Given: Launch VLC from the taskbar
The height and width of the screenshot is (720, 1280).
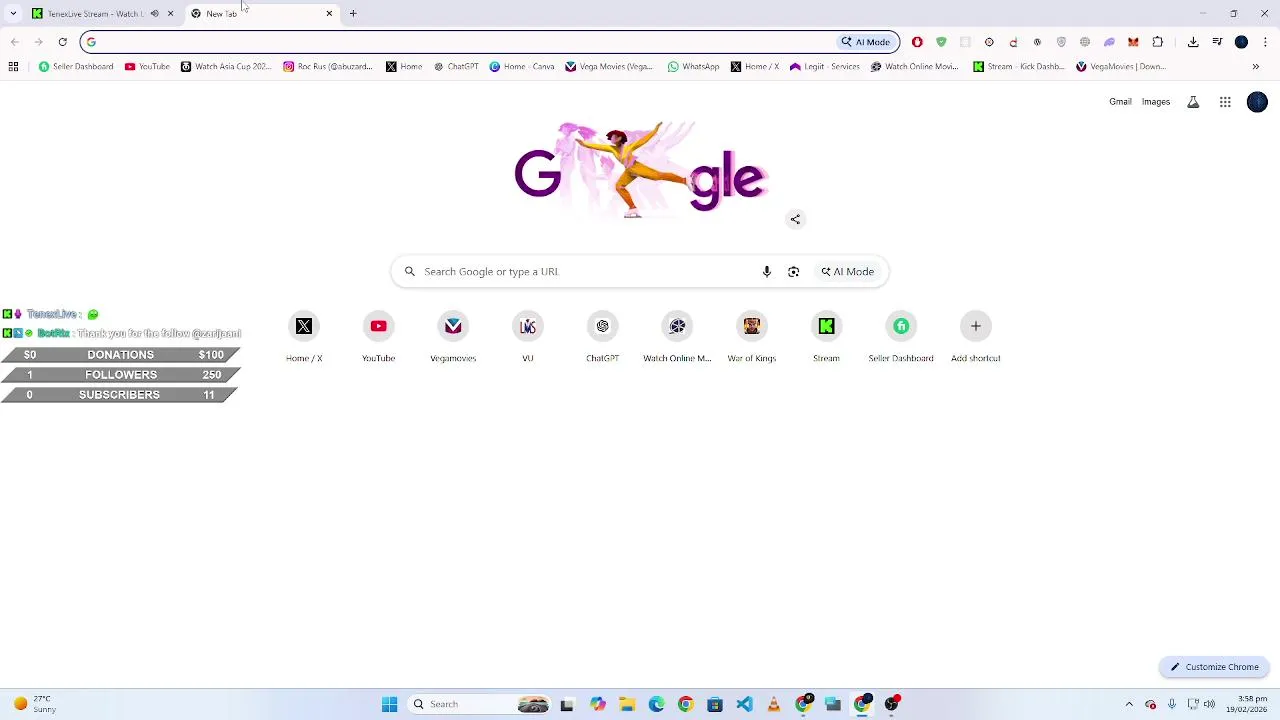Looking at the screenshot, I should pyautogui.click(x=773, y=704).
